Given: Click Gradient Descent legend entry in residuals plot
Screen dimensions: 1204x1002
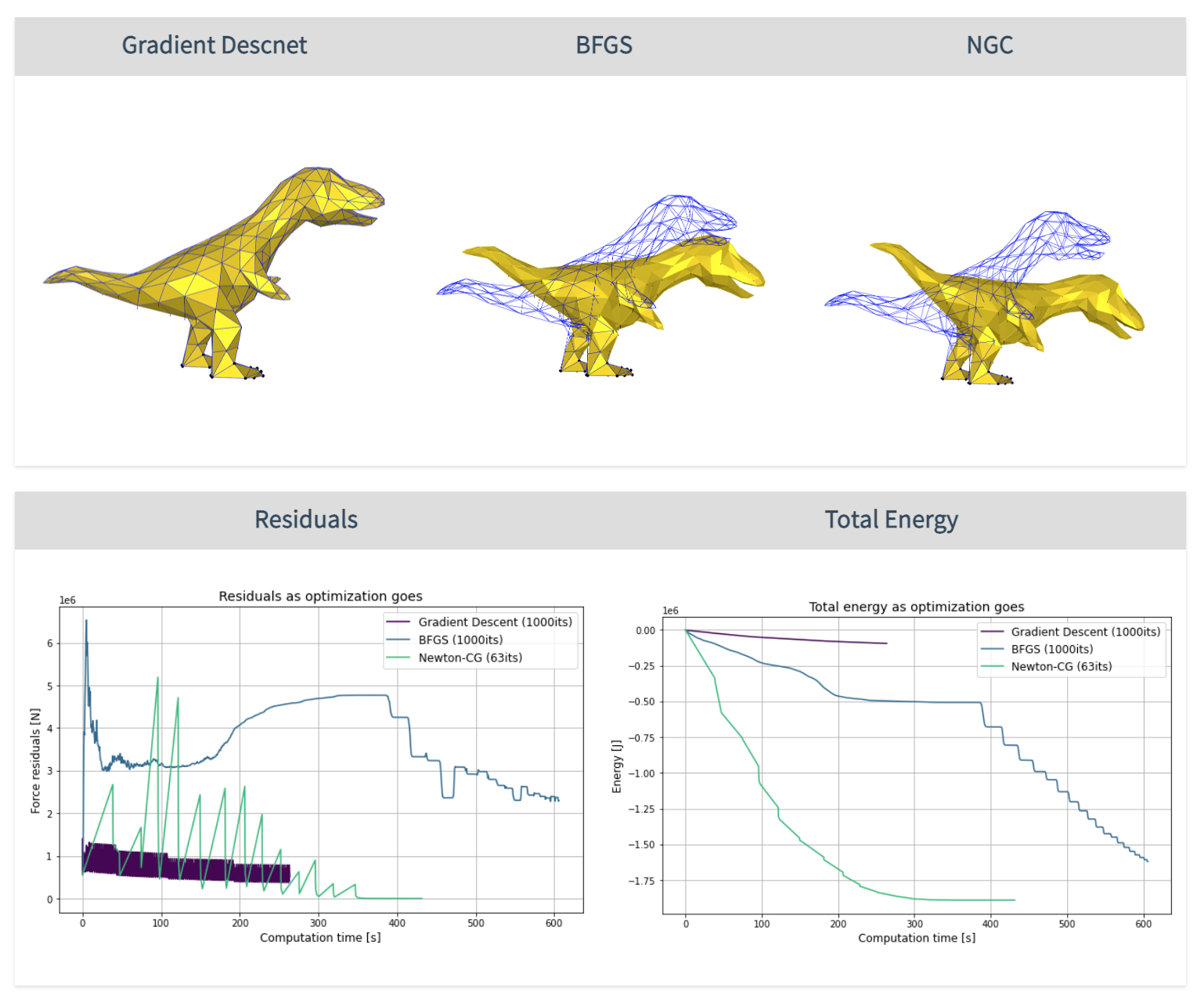Looking at the screenshot, I should (x=495, y=622).
